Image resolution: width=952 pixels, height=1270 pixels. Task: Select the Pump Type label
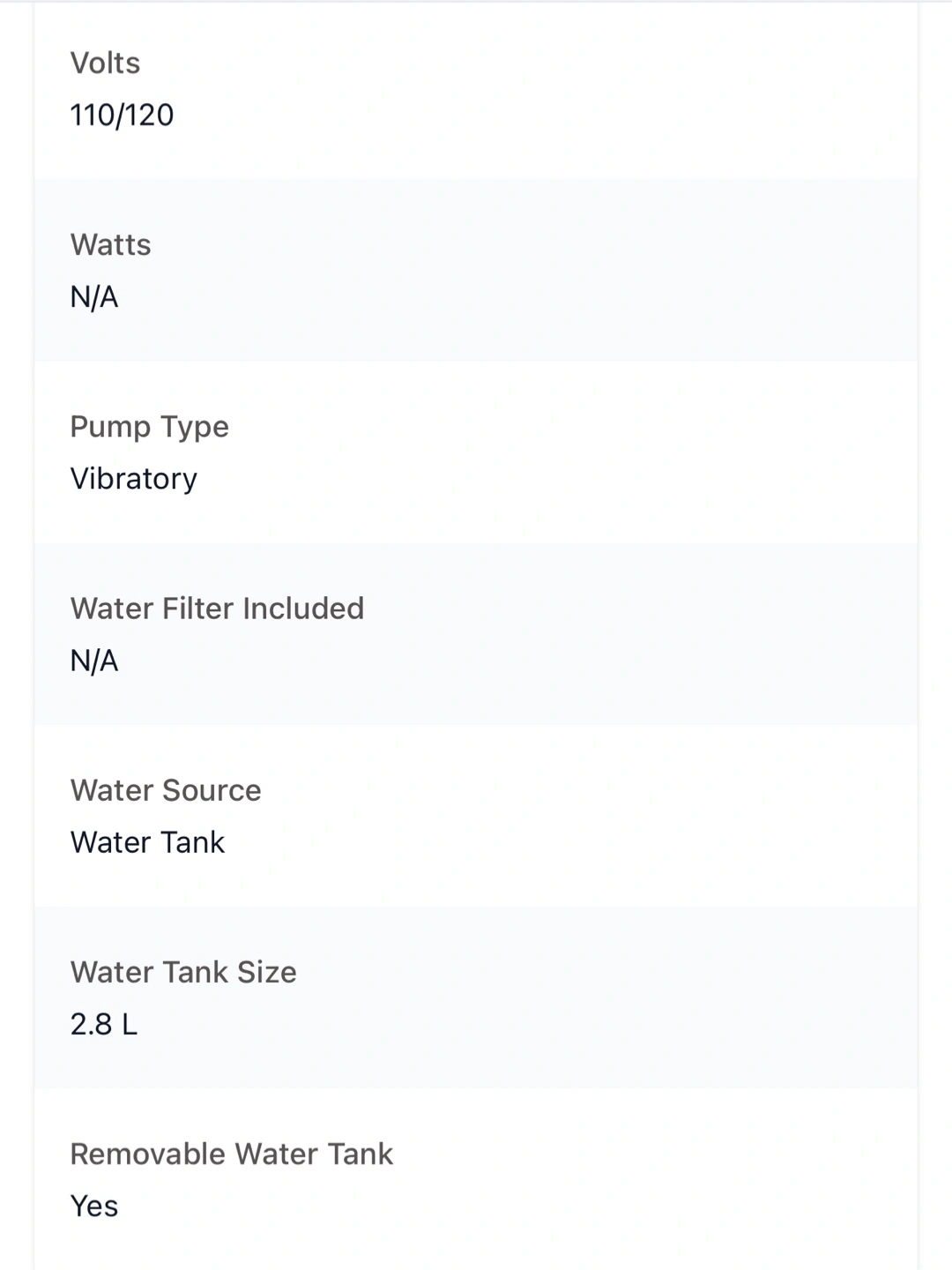pos(149,428)
